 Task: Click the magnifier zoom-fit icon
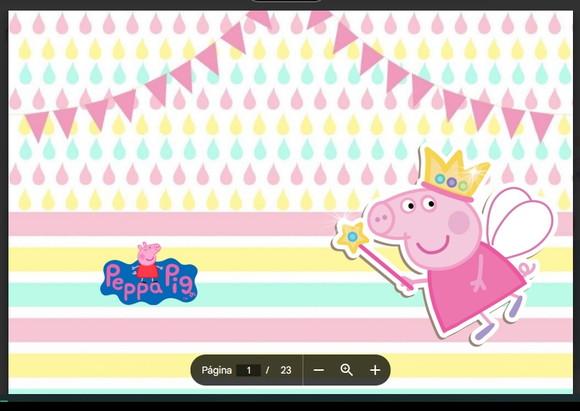click(347, 370)
